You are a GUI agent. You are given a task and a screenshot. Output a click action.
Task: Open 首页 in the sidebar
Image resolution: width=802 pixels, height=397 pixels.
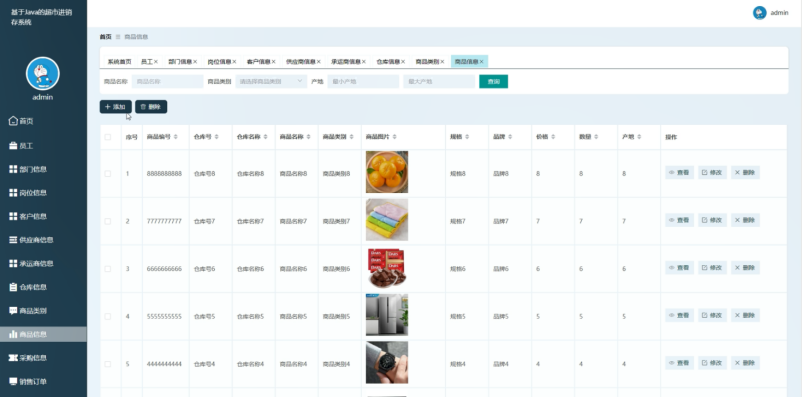(21, 121)
